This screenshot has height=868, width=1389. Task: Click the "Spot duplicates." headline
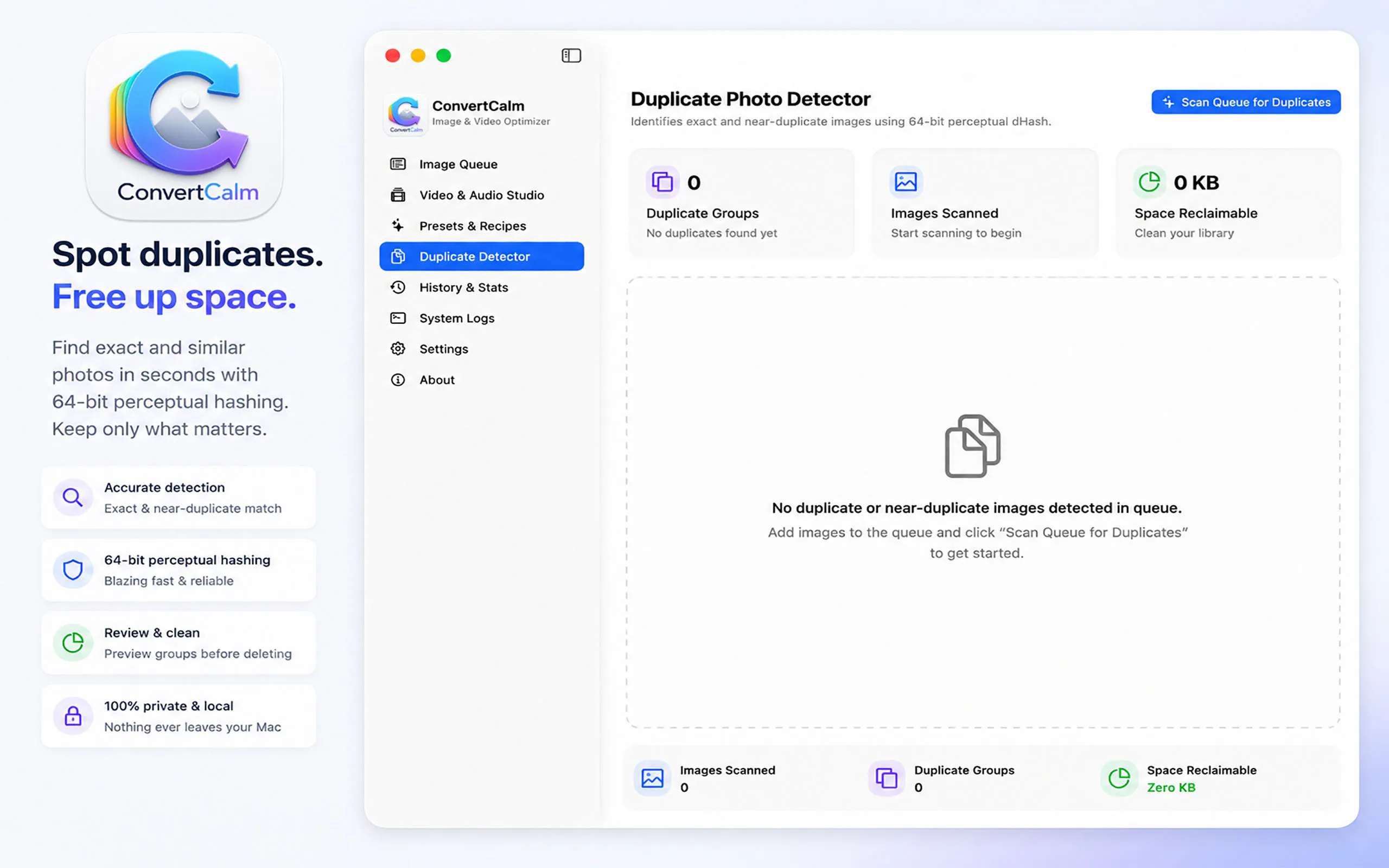tap(188, 254)
